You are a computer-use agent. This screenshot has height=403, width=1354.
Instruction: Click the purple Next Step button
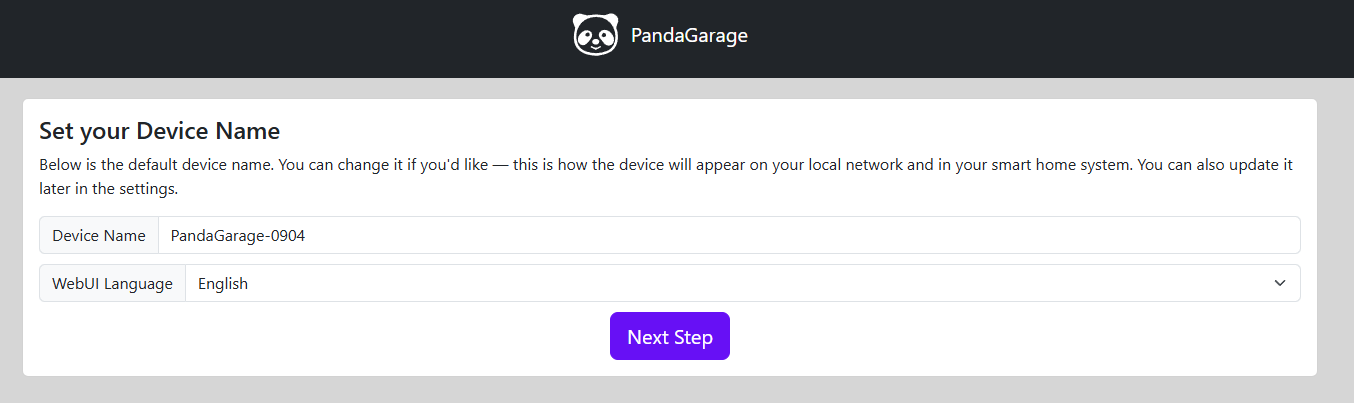coord(670,337)
